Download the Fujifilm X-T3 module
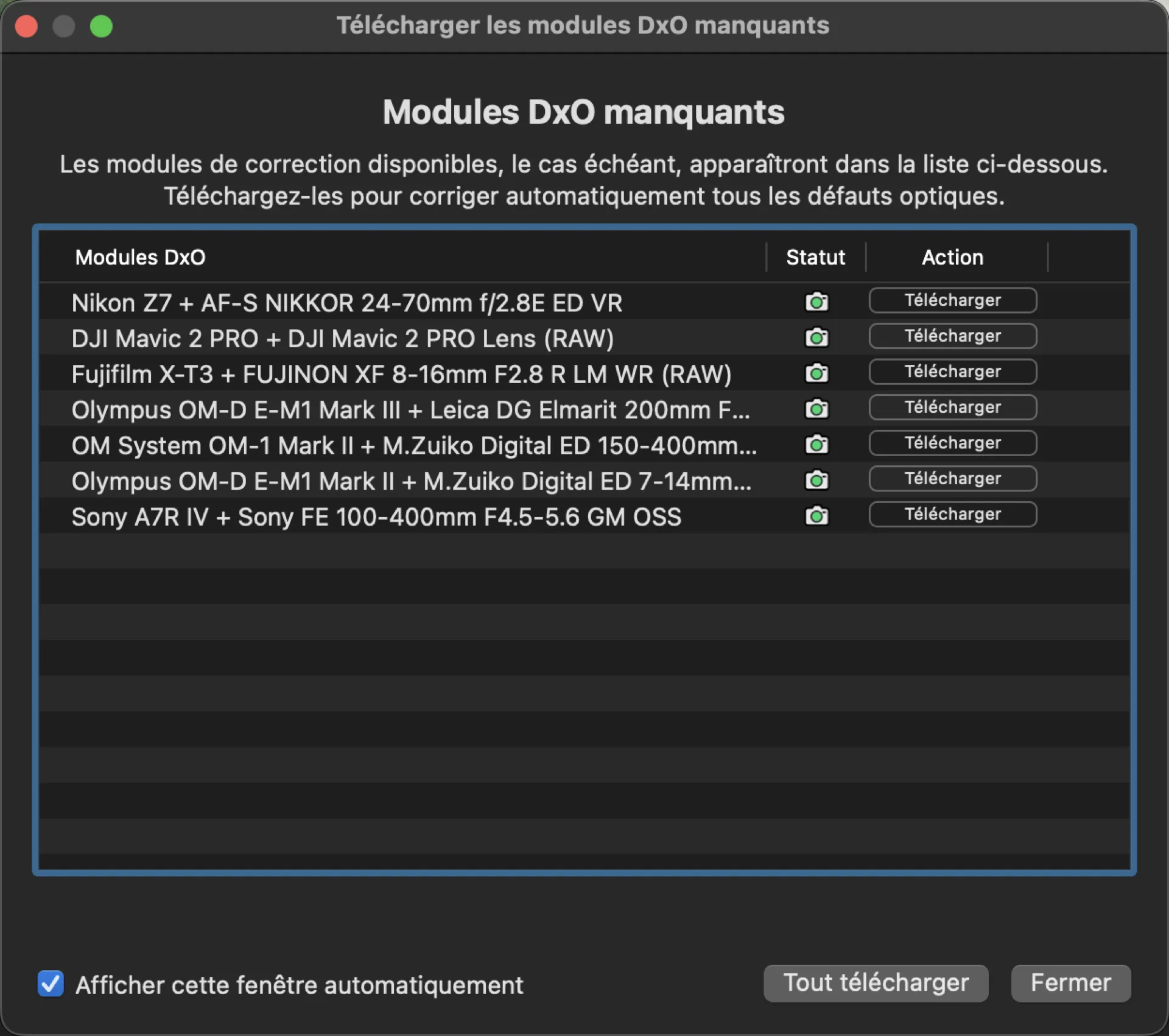 952,372
